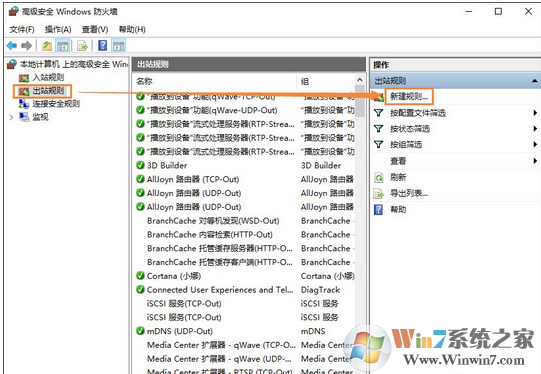Sort by the 组 column header
Screen dimensions: 541x374
305,81
